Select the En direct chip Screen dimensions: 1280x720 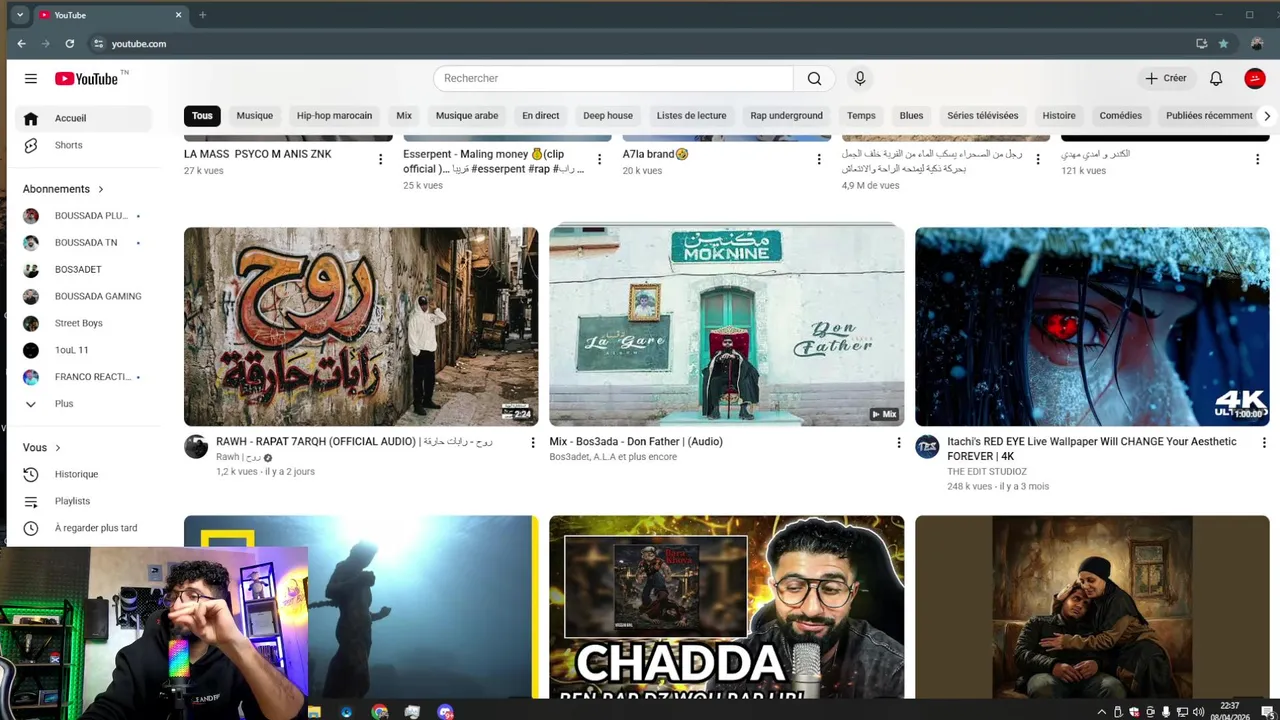coord(540,116)
